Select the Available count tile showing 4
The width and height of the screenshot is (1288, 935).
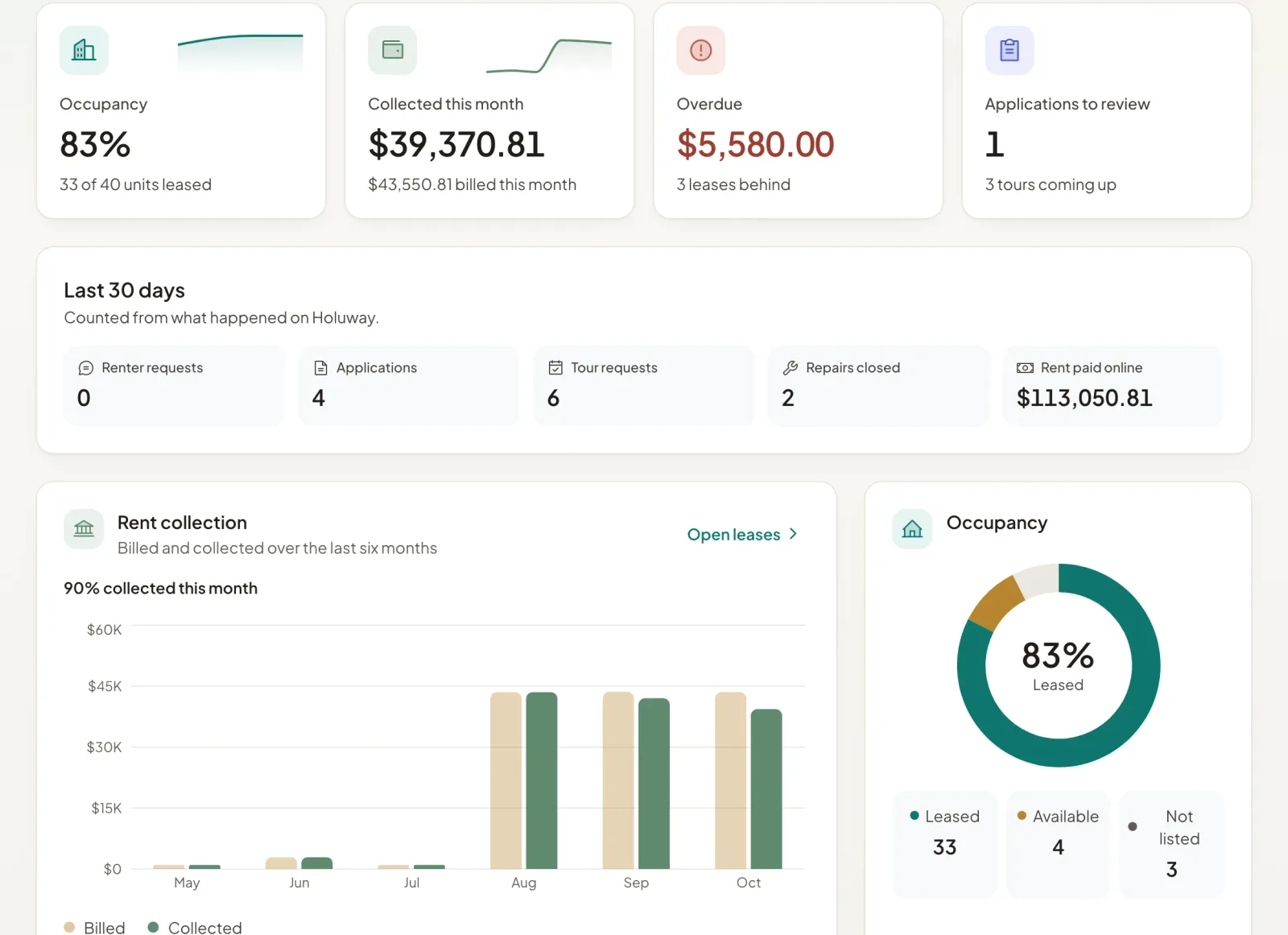[1058, 844]
